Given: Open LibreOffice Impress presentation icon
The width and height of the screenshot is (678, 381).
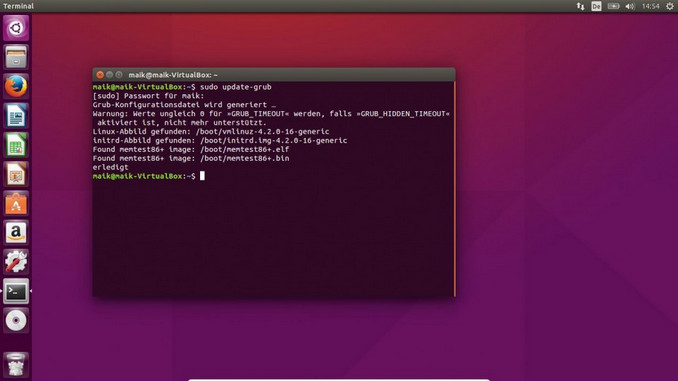Looking at the screenshot, I should [x=16, y=174].
